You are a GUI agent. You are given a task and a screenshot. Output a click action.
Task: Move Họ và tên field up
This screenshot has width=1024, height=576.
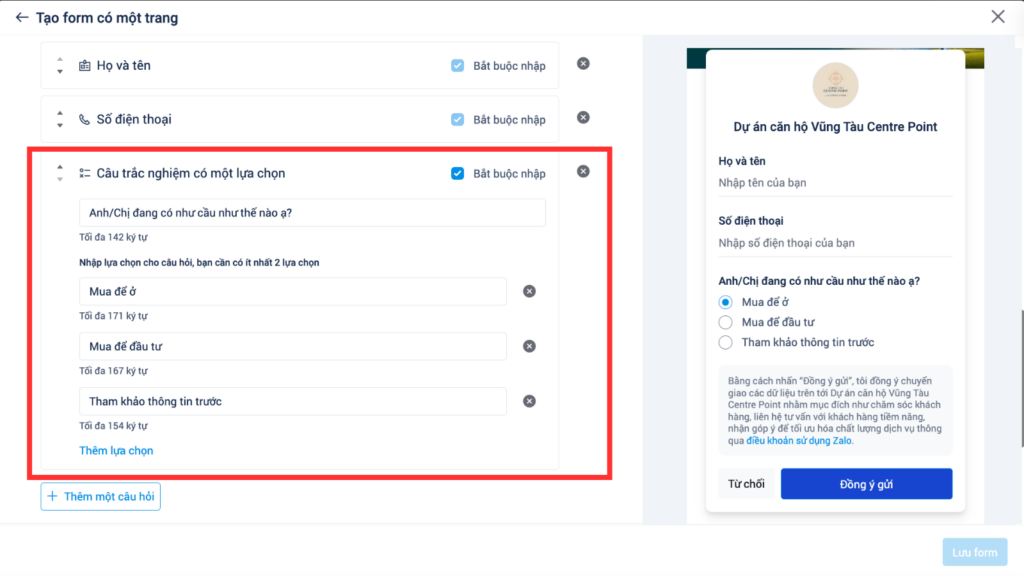pos(60,59)
